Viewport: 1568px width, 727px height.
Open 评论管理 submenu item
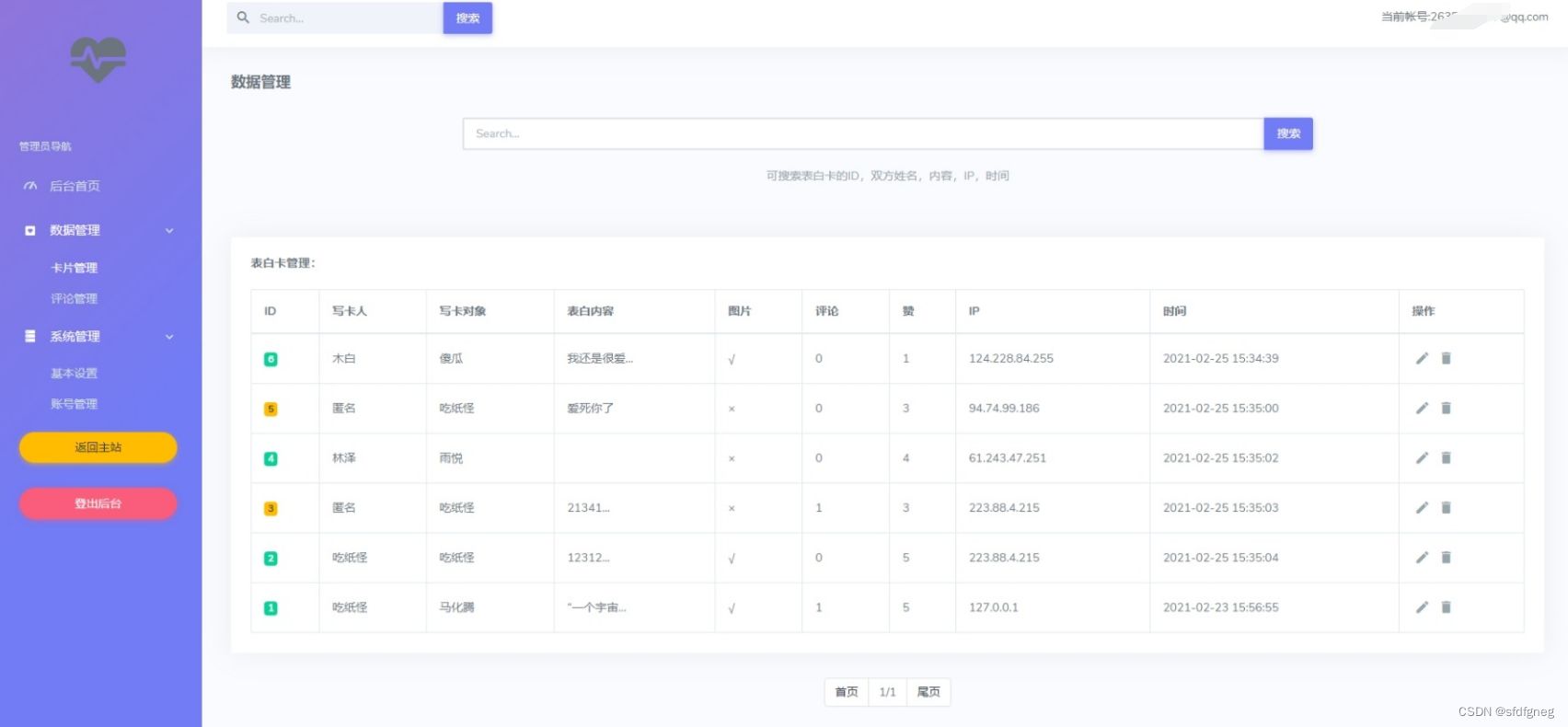click(74, 298)
